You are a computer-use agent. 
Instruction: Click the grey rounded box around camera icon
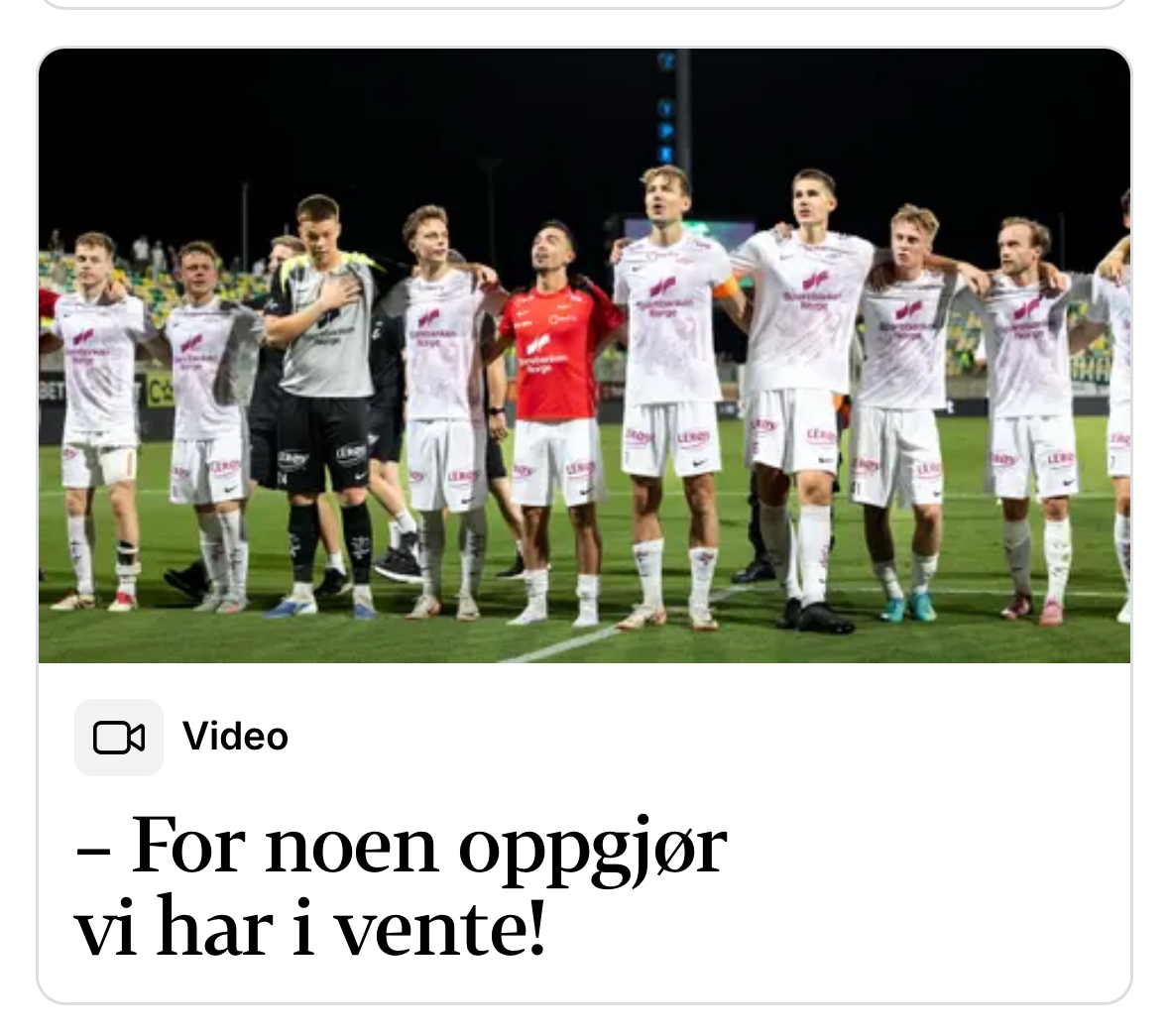click(x=119, y=738)
